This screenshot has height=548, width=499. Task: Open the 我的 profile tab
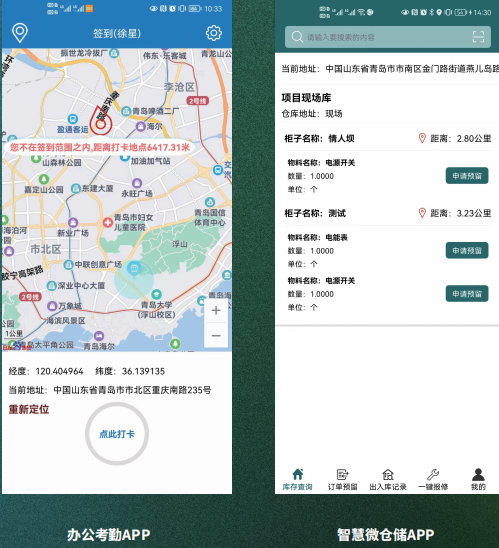(478, 480)
